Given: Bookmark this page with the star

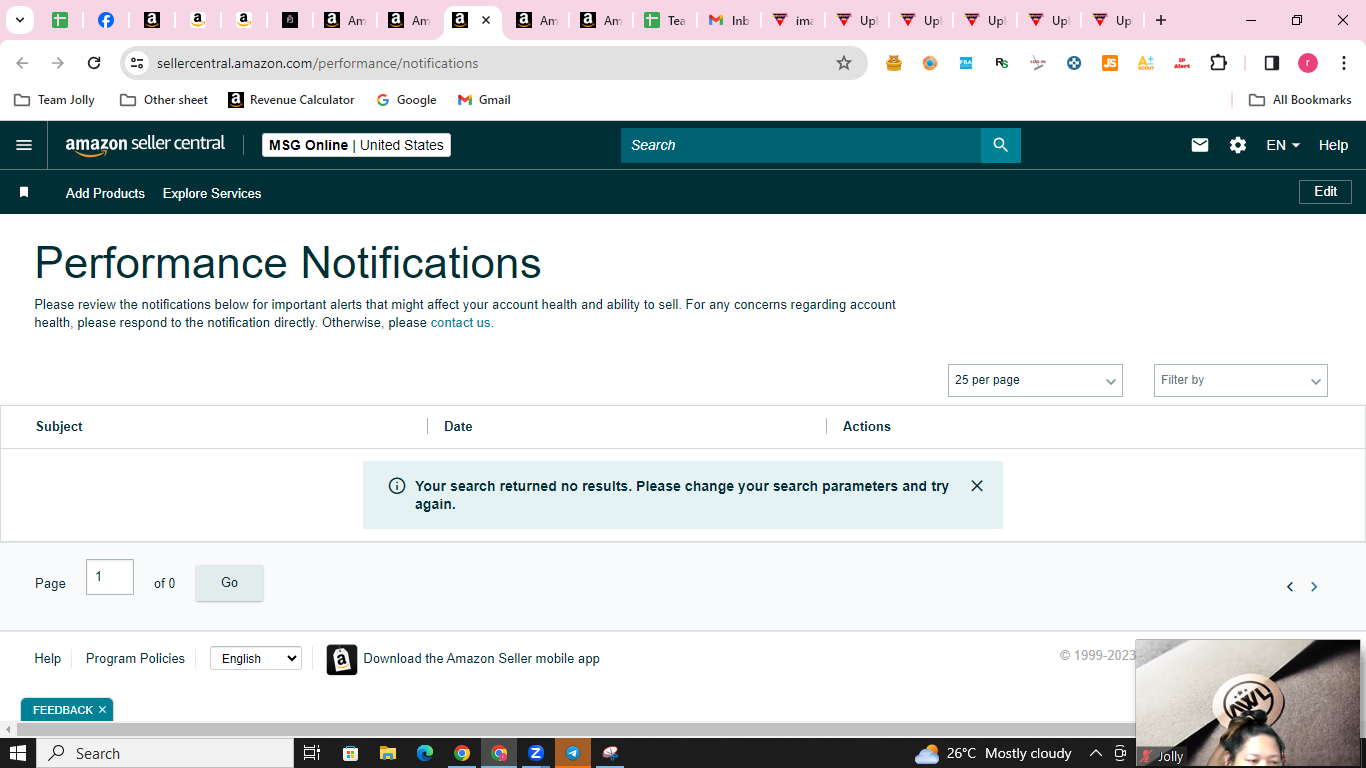Looking at the screenshot, I should click(x=844, y=63).
